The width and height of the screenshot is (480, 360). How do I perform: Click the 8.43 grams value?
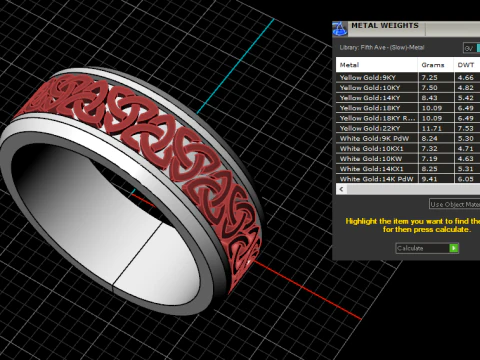[429, 98]
